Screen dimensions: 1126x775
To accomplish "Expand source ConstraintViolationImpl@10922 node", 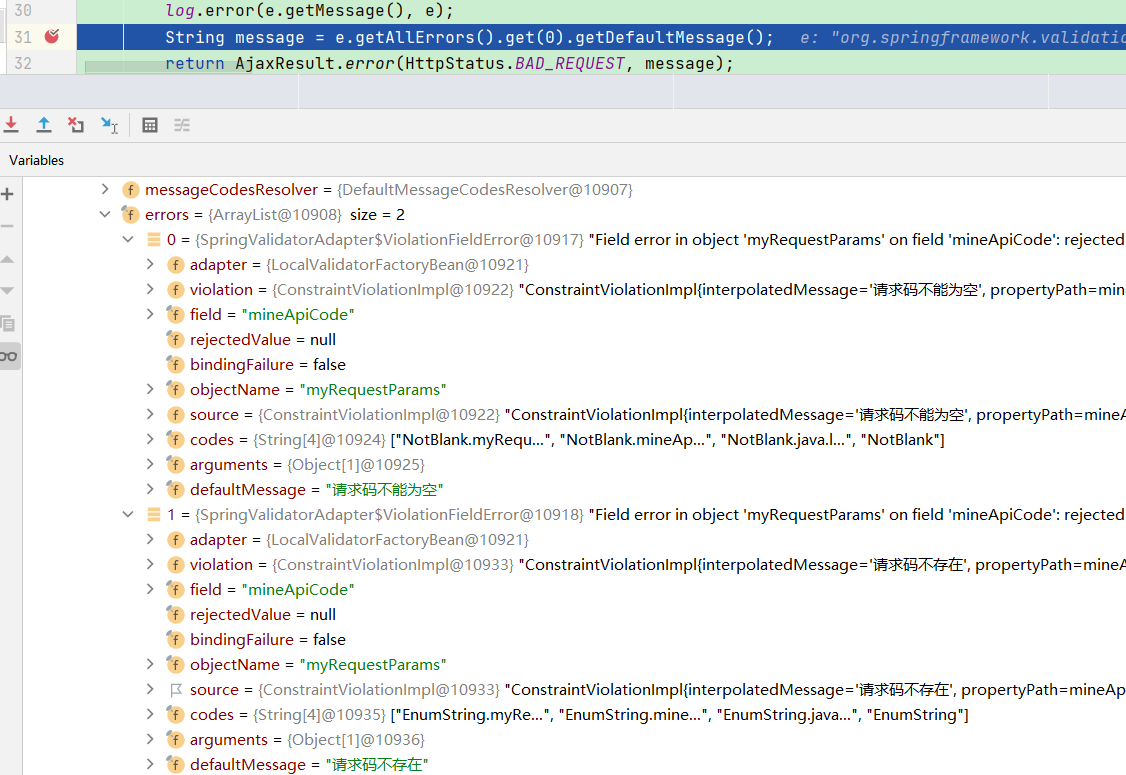I will pos(150,414).
